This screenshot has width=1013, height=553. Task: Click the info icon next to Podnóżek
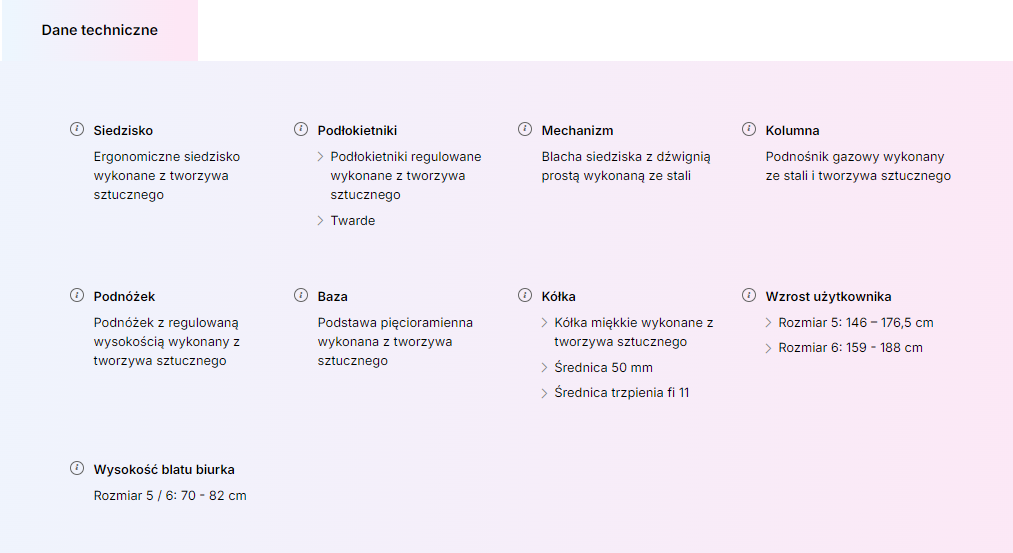tap(77, 295)
